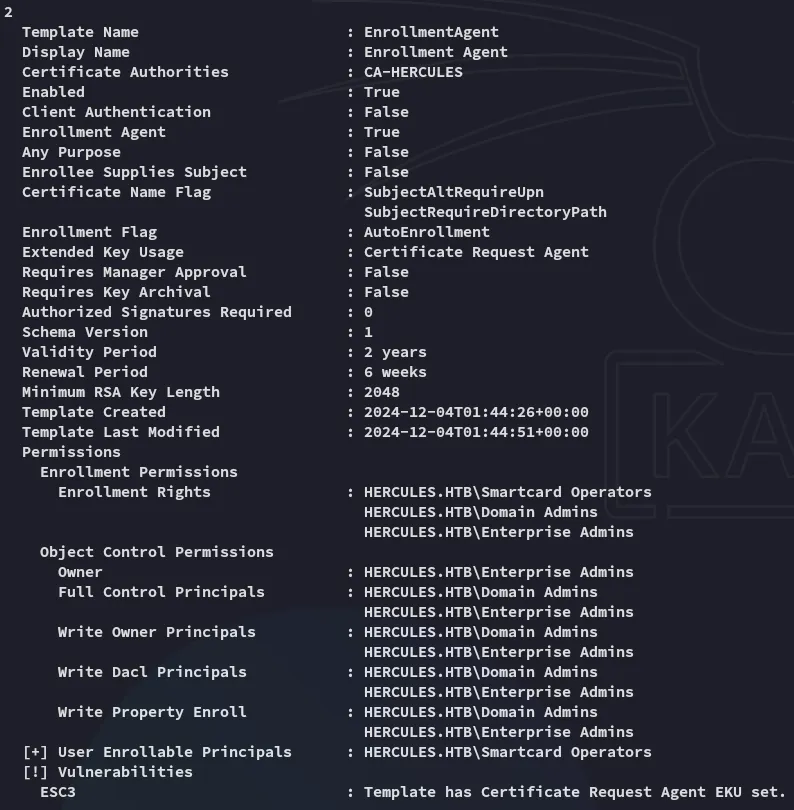Click the AutoEnrollment enrollment flag value
Image resolution: width=794 pixels, height=810 pixels.
[426, 232]
